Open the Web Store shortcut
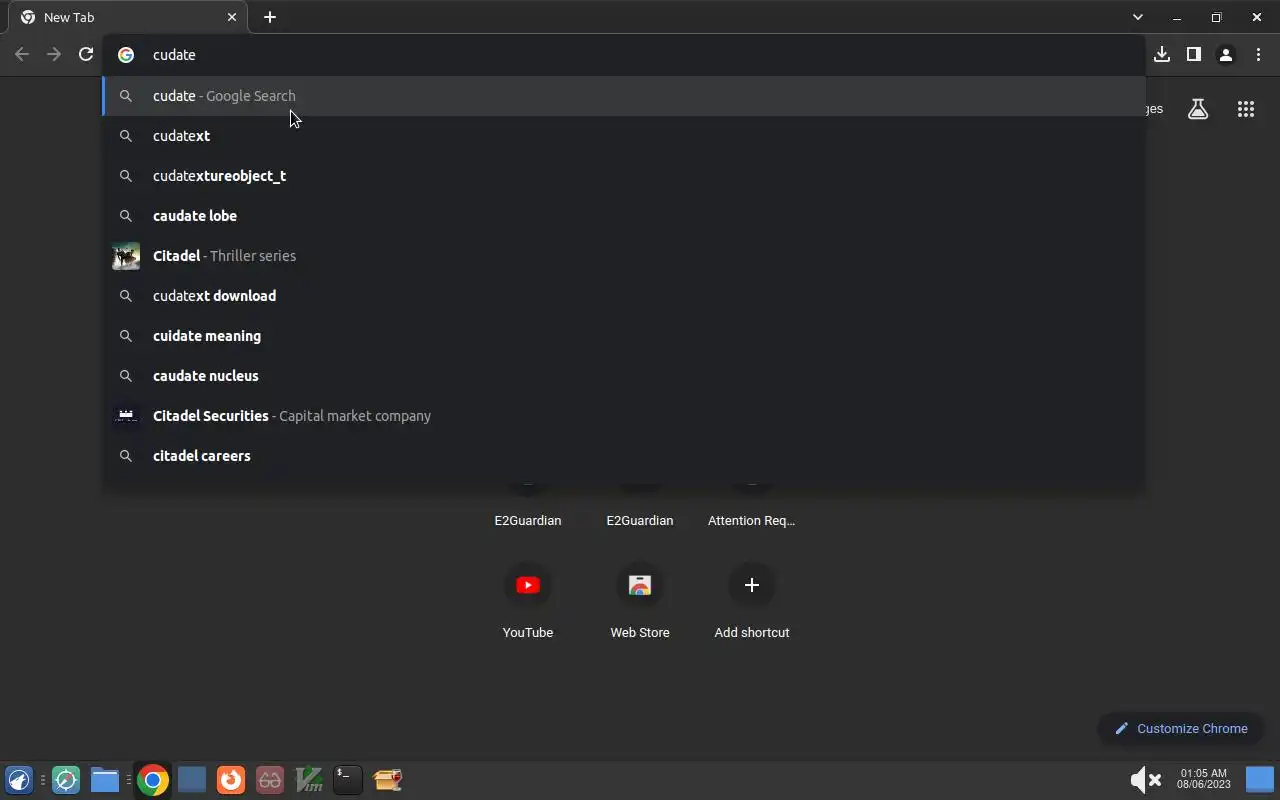Screen dimensions: 1280x800 click(x=640, y=600)
